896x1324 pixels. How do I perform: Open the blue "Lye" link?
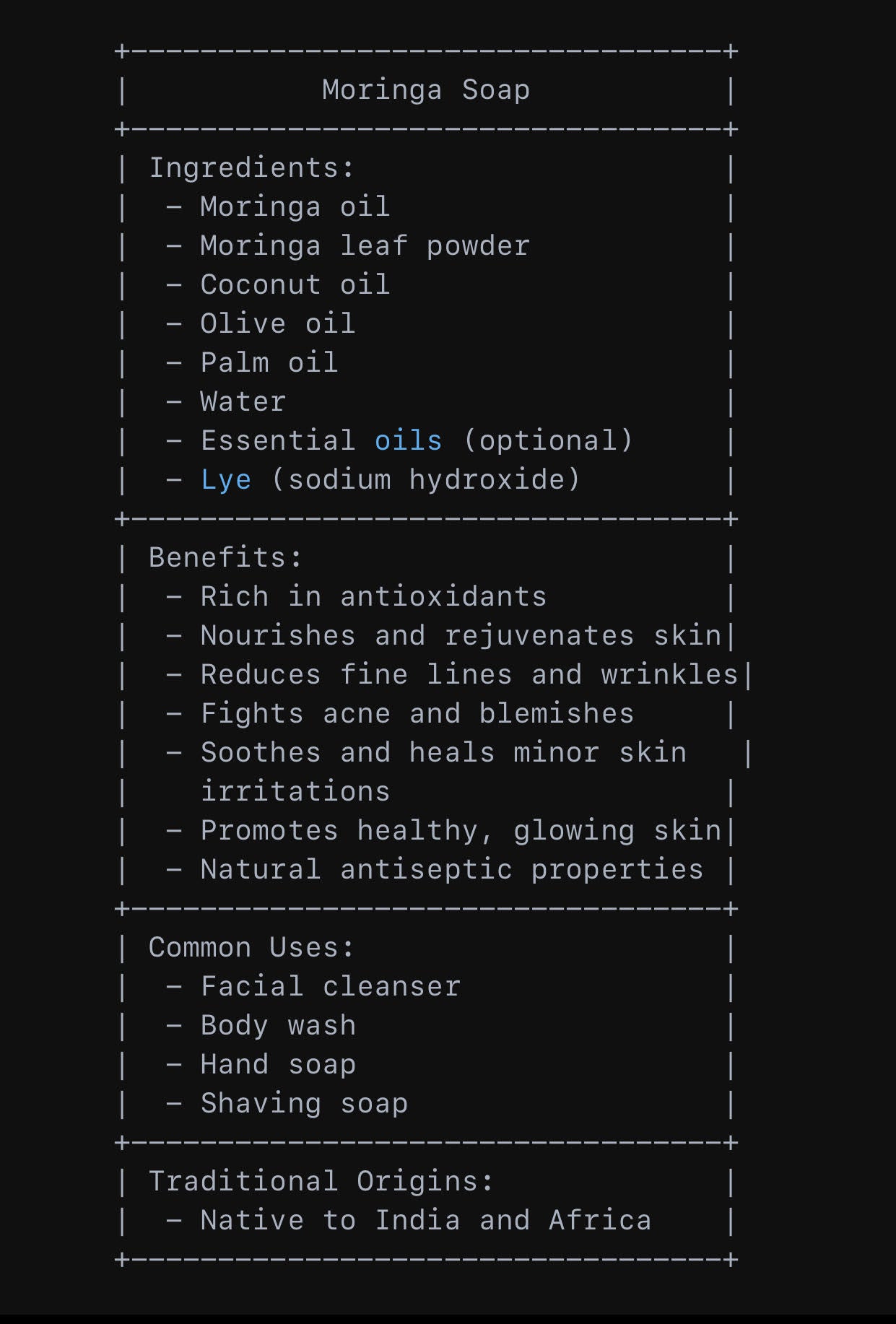coord(226,479)
